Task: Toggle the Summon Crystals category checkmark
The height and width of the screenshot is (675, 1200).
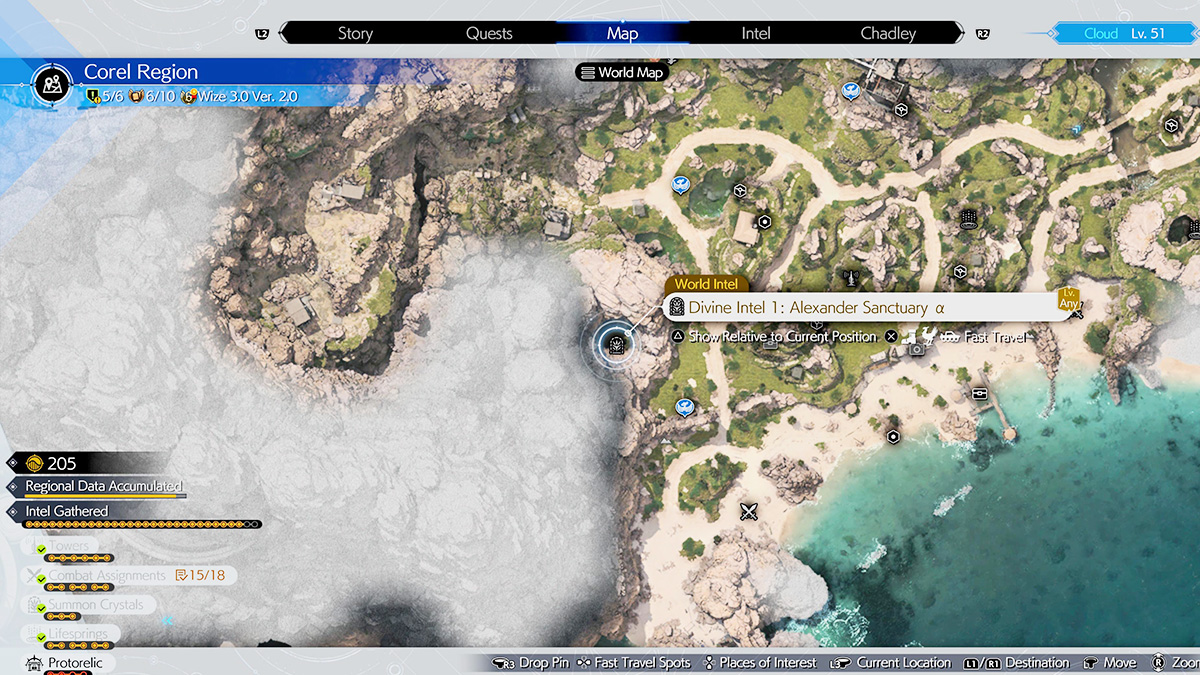Action: [41, 608]
